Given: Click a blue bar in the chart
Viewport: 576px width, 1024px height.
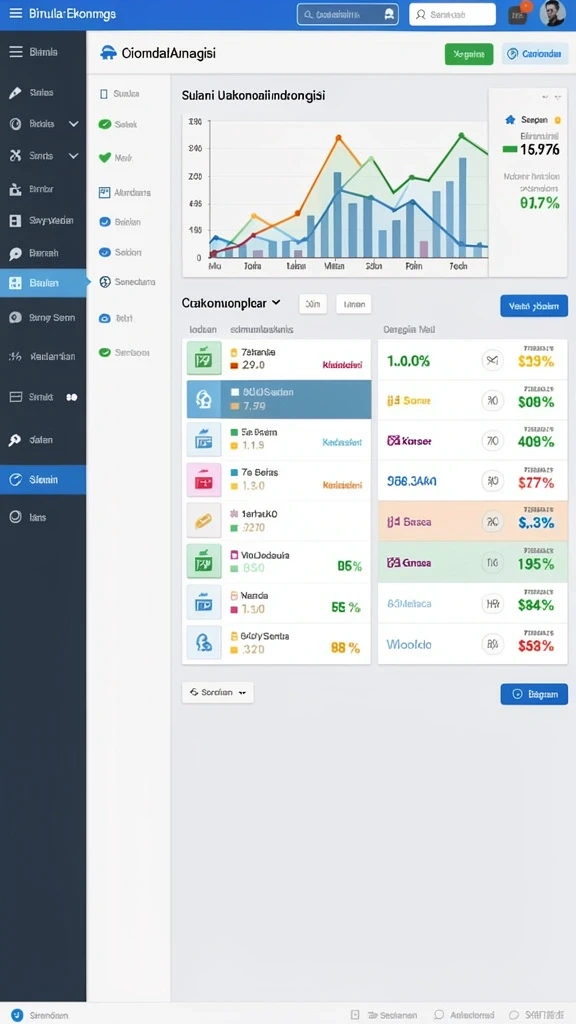Looking at the screenshot, I should coord(337,214).
